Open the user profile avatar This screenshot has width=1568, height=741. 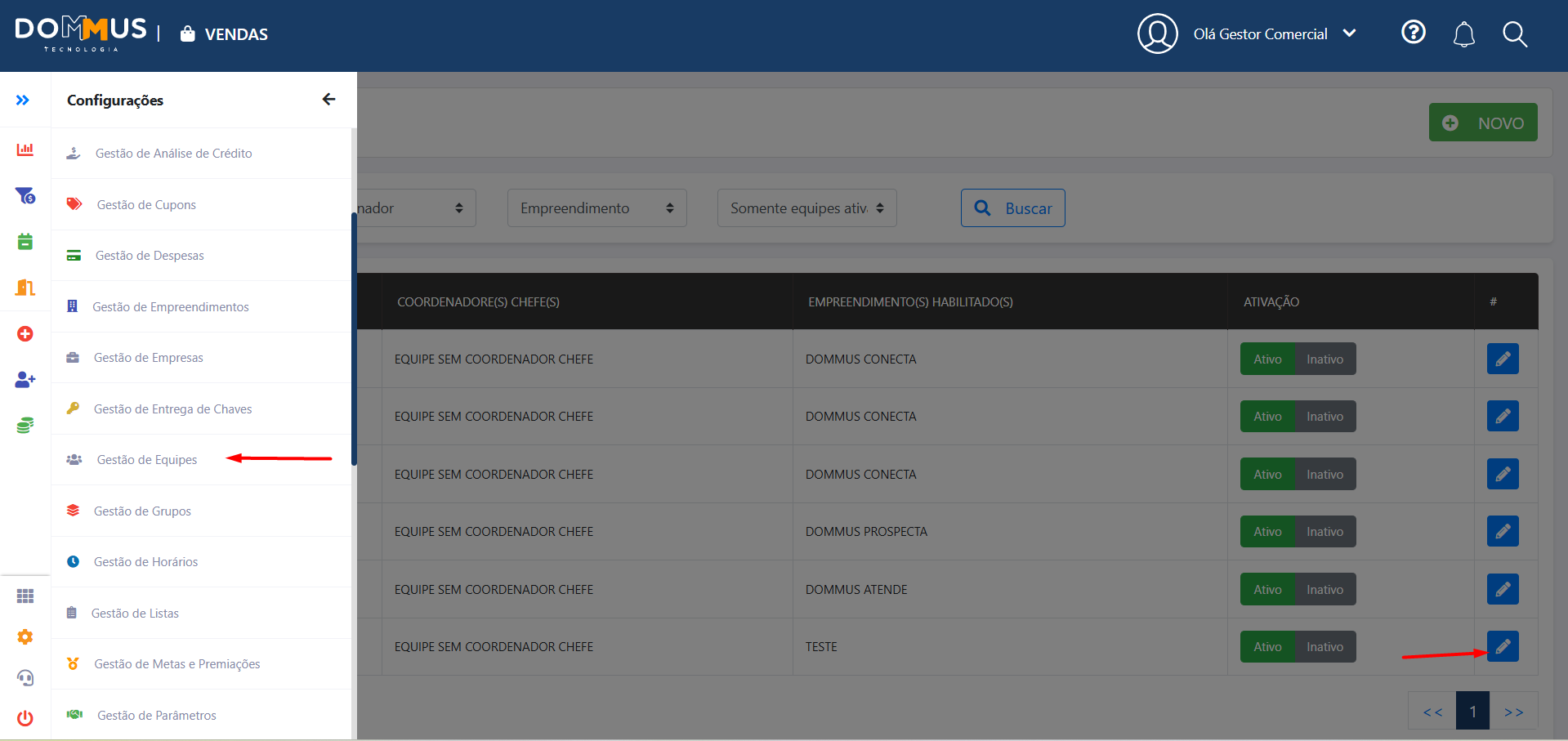point(1158,33)
